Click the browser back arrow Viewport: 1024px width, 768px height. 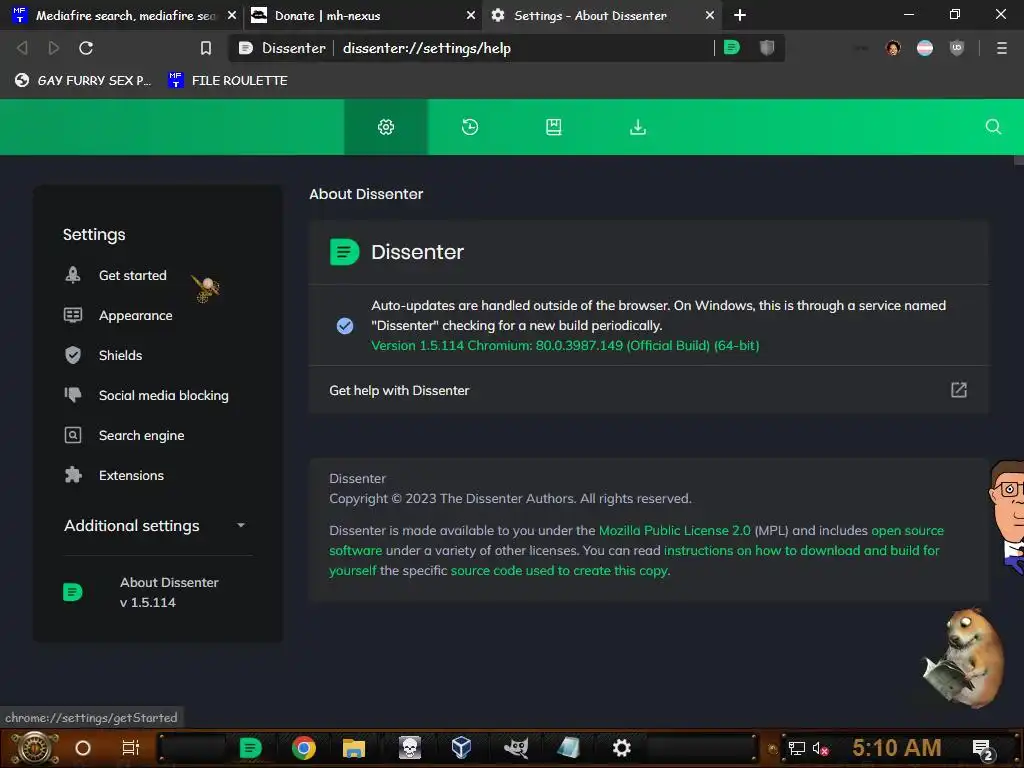[22, 48]
